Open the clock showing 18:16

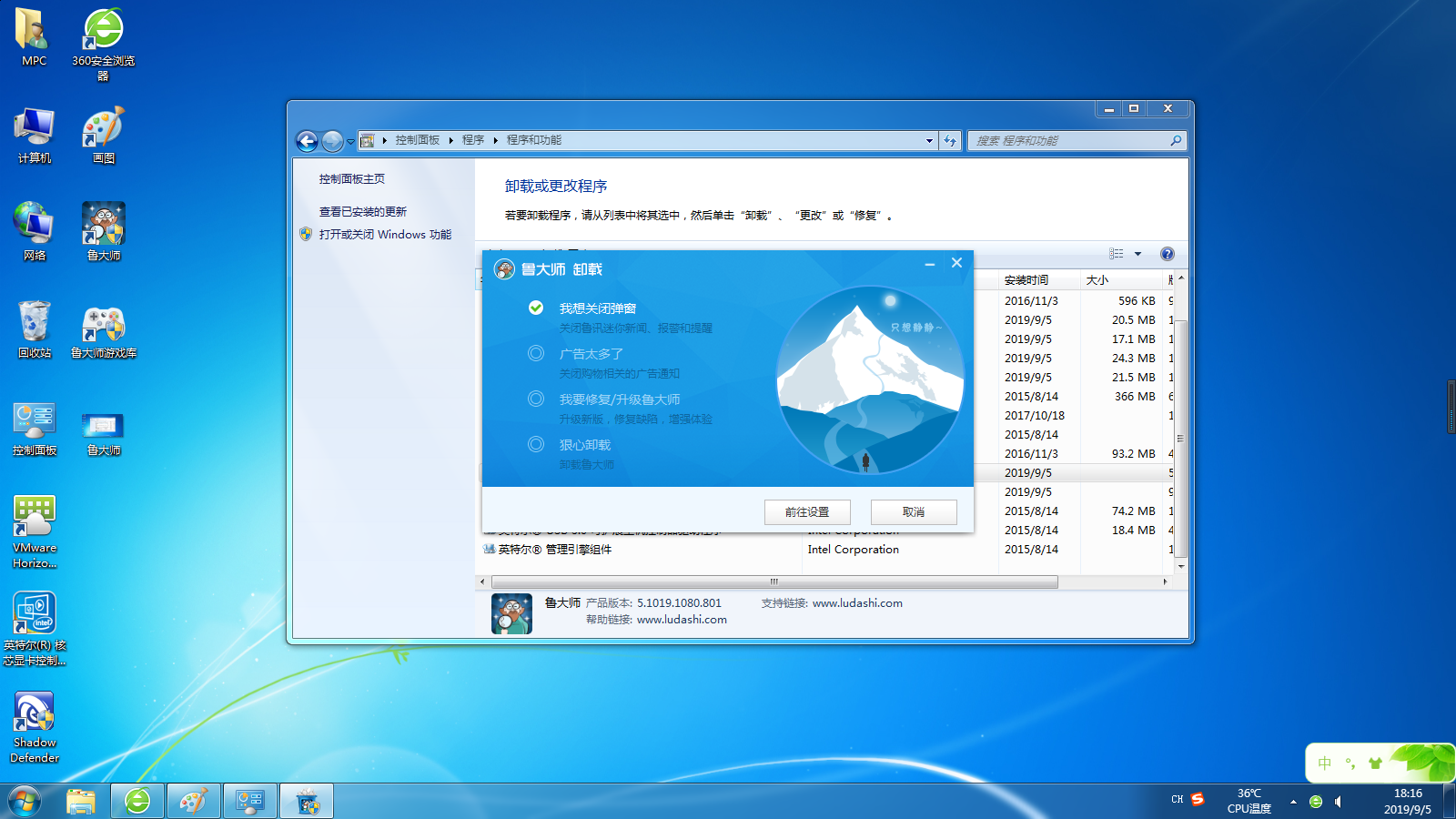coord(1407,801)
